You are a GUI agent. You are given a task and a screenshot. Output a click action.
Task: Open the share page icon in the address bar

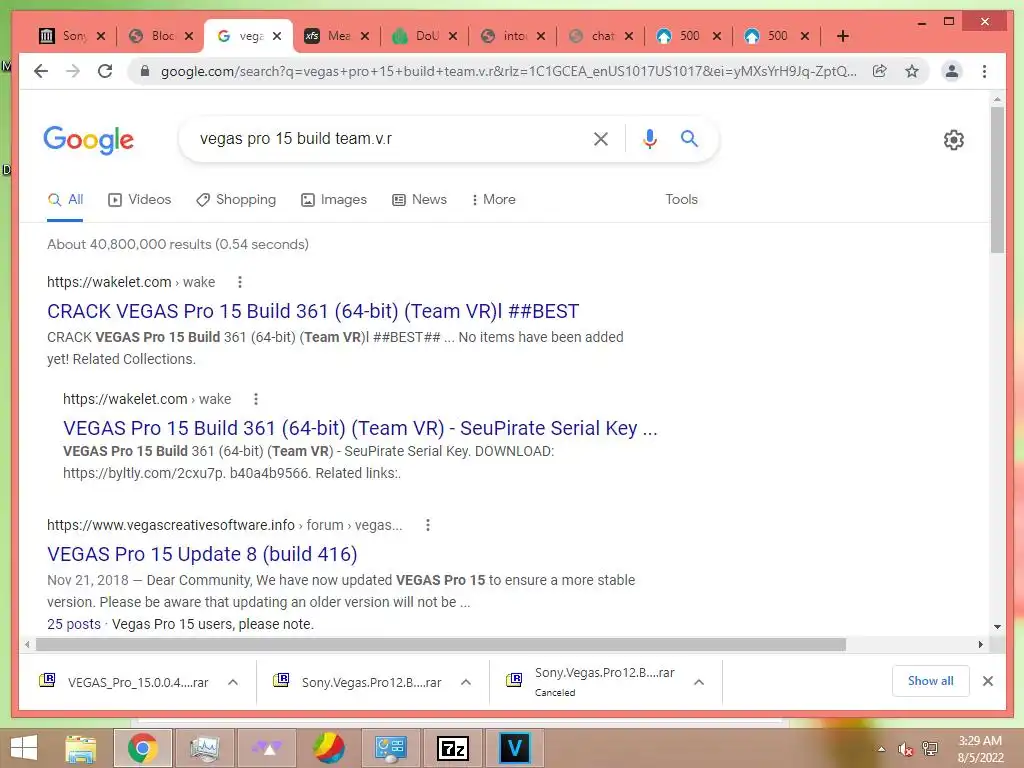tap(880, 71)
